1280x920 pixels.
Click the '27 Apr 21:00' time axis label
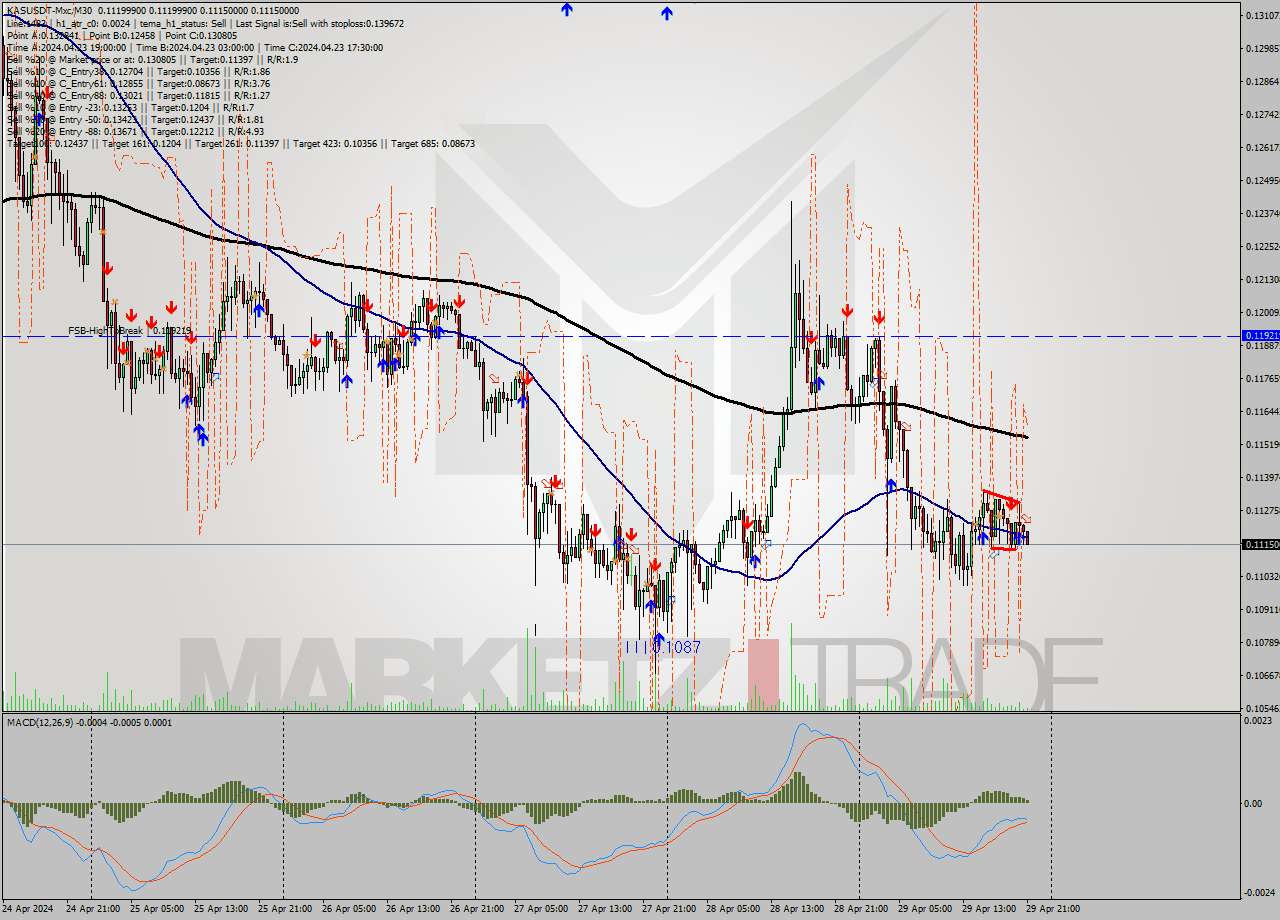(x=668, y=909)
